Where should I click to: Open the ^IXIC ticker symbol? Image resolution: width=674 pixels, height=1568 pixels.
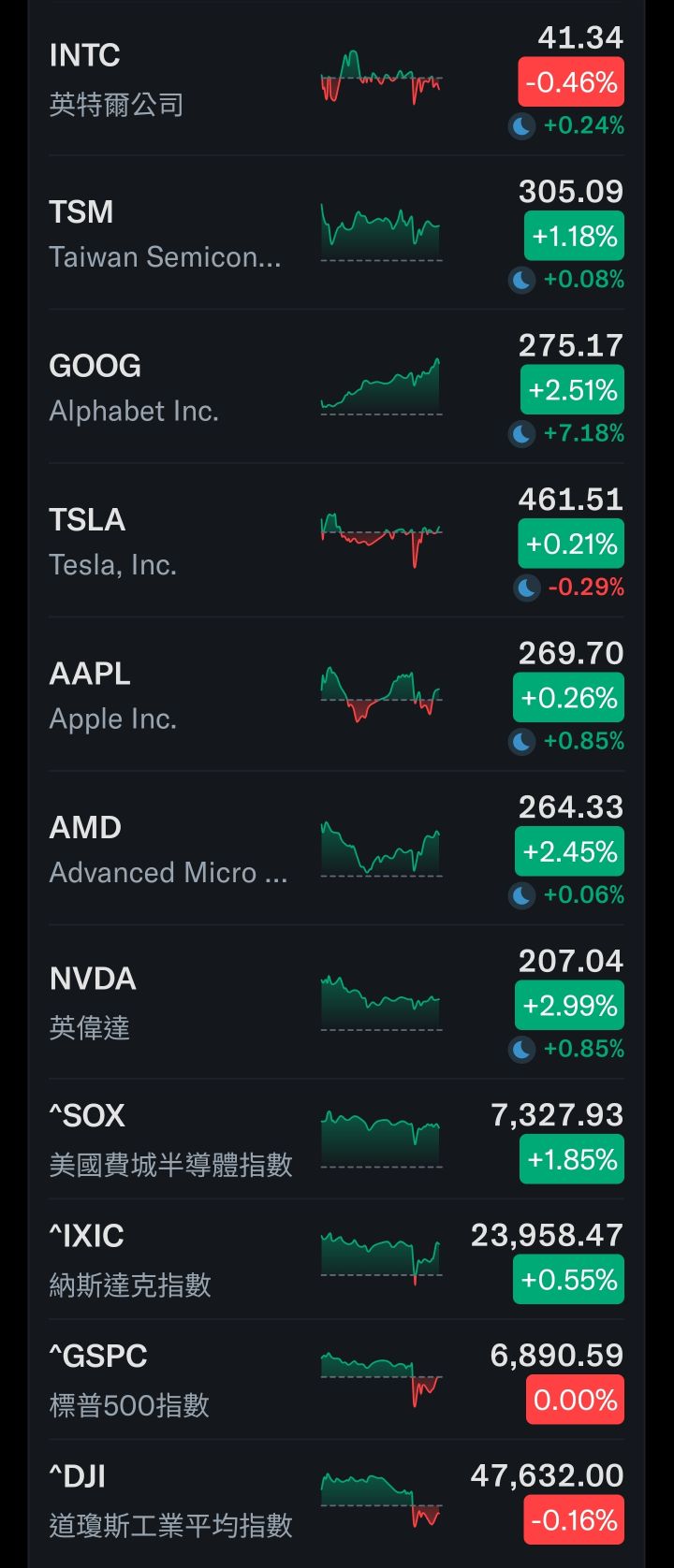(x=86, y=1236)
